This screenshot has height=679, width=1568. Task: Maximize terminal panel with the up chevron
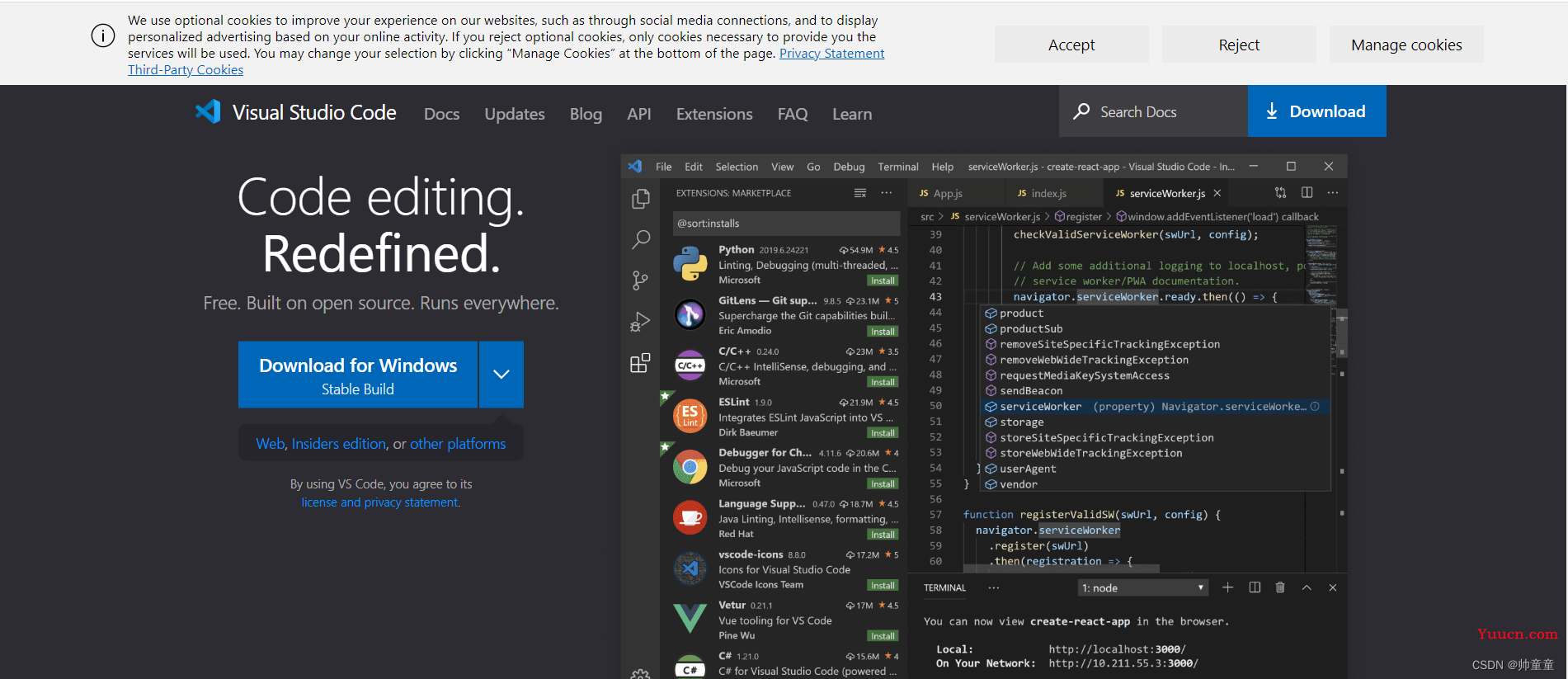point(1307,587)
